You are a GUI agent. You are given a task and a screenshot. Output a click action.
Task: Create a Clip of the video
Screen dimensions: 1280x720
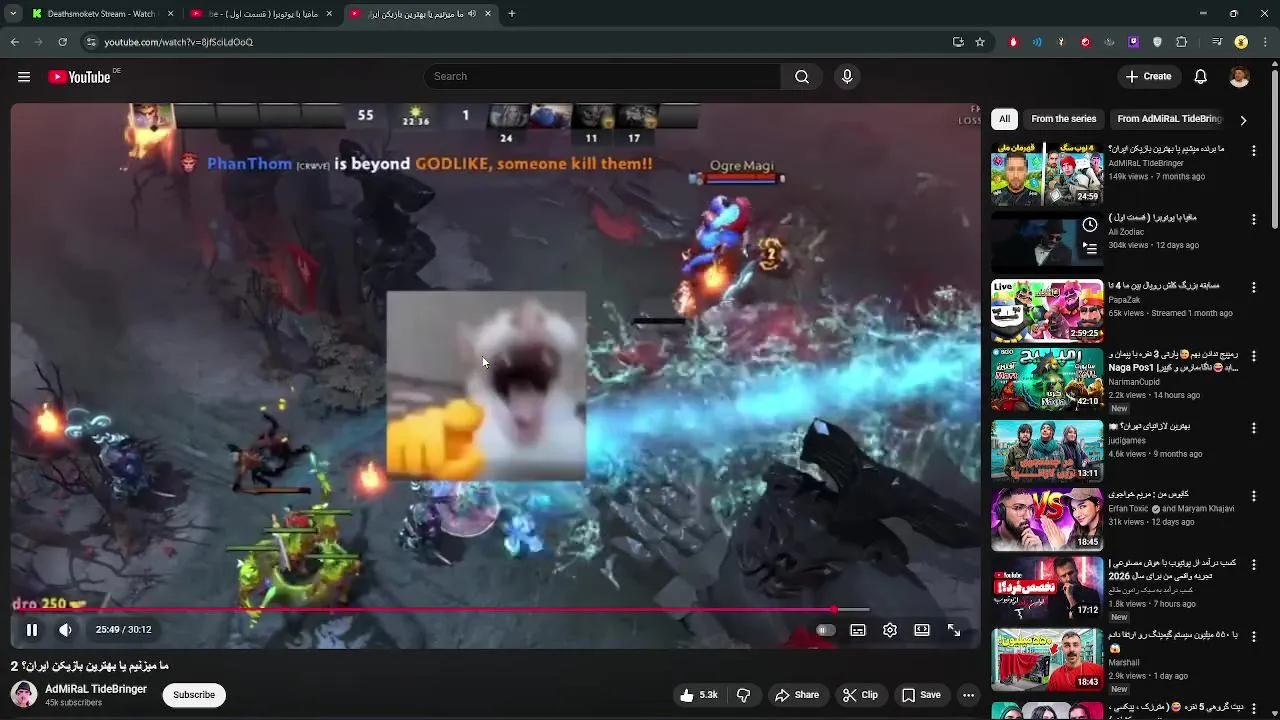(860, 695)
